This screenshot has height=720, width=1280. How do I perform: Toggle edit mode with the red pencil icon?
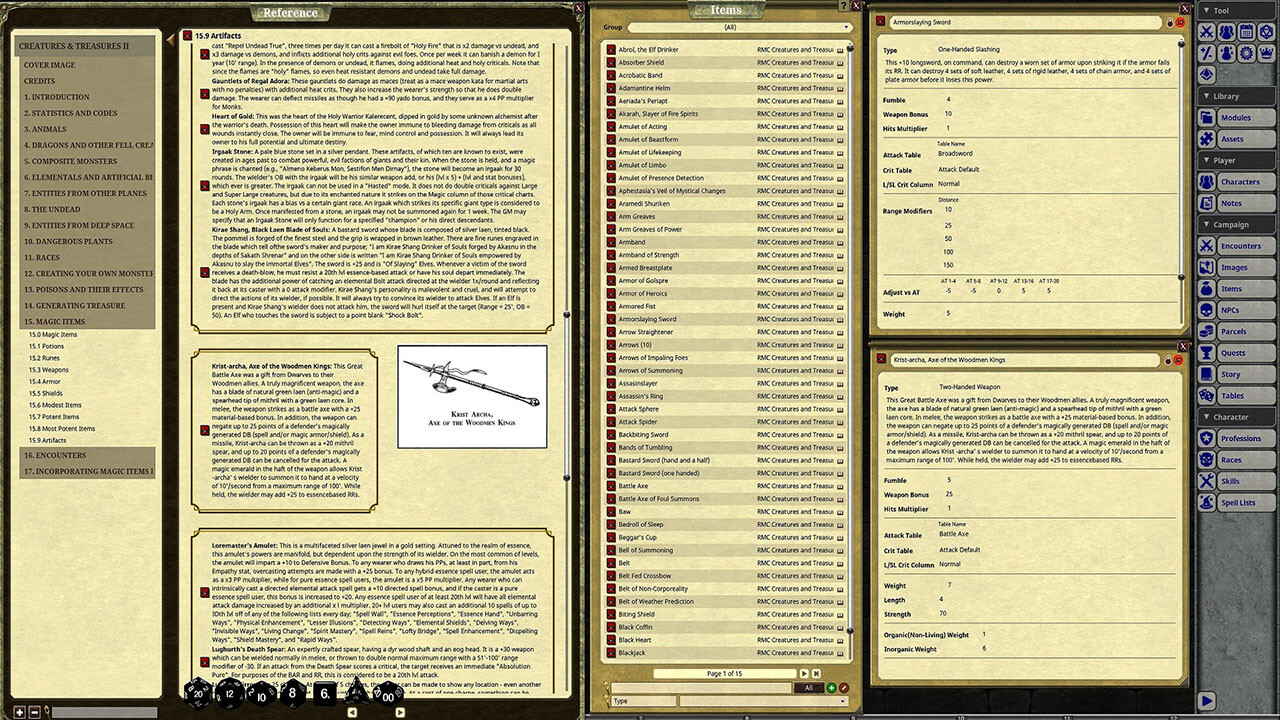[x=844, y=688]
